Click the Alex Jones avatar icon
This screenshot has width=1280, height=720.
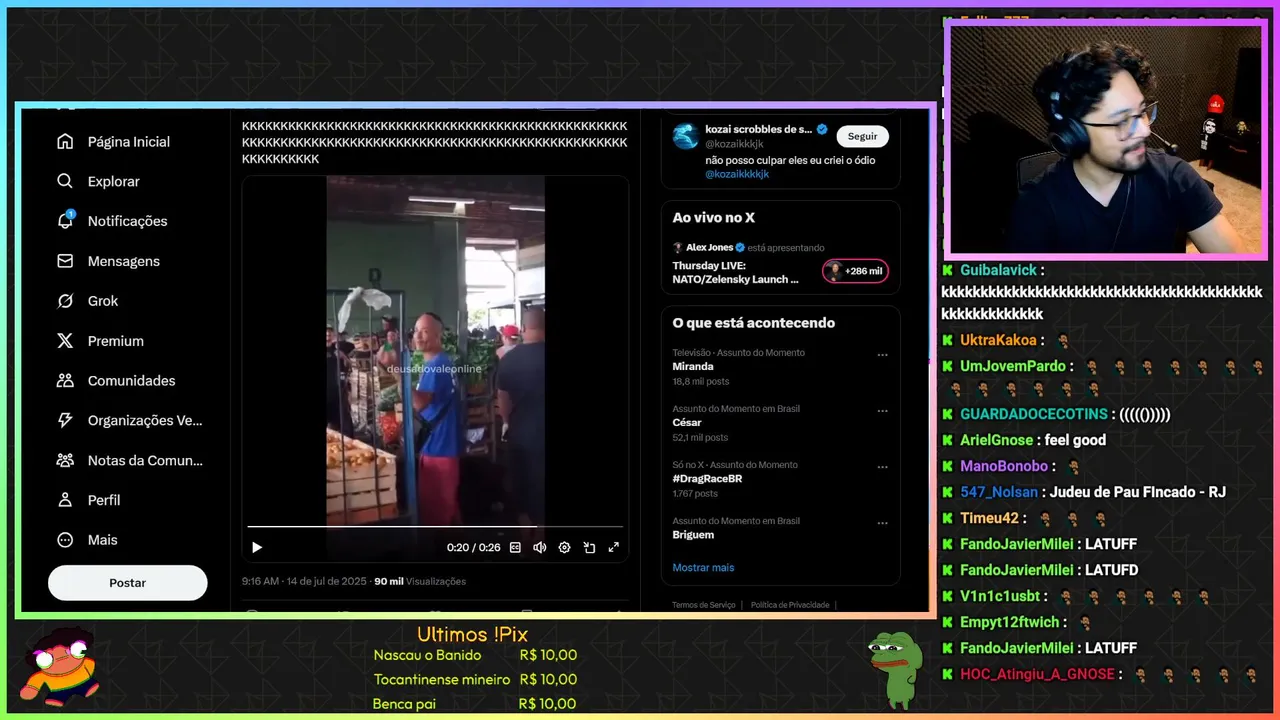[x=678, y=247]
